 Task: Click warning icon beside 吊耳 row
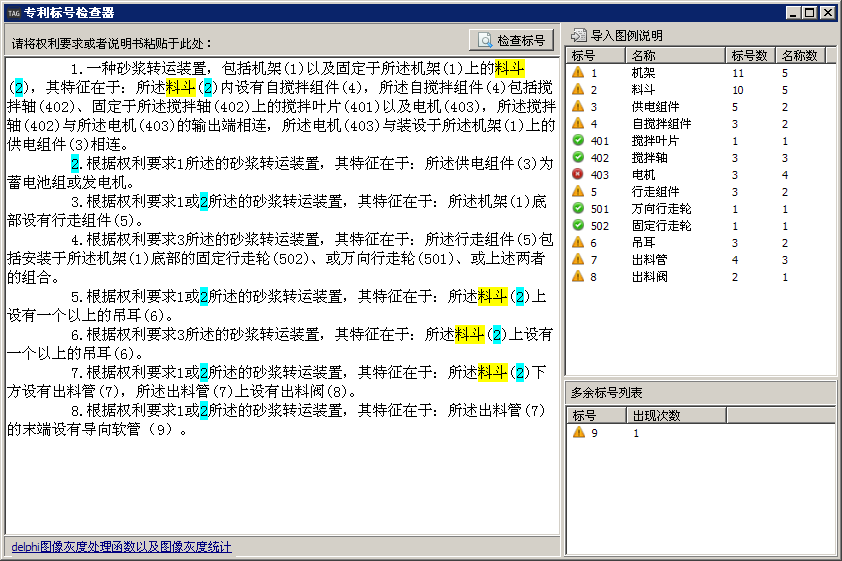pyautogui.click(x=578, y=243)
